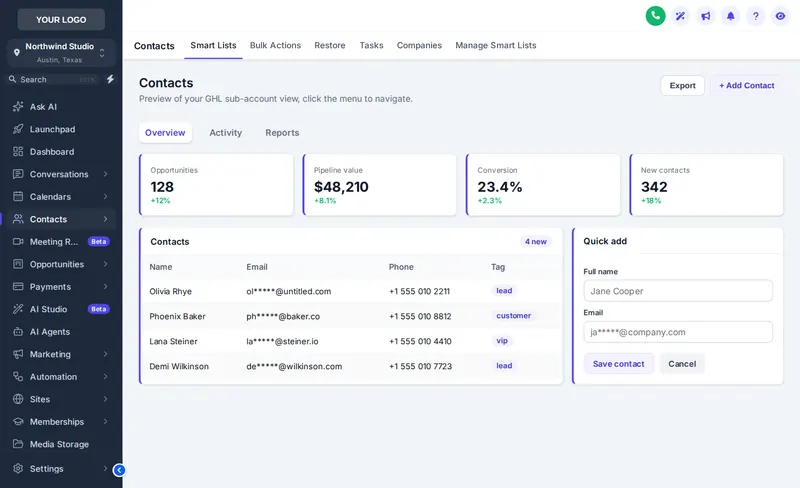
Task: Click the Export button
Action: pos(682,86)
